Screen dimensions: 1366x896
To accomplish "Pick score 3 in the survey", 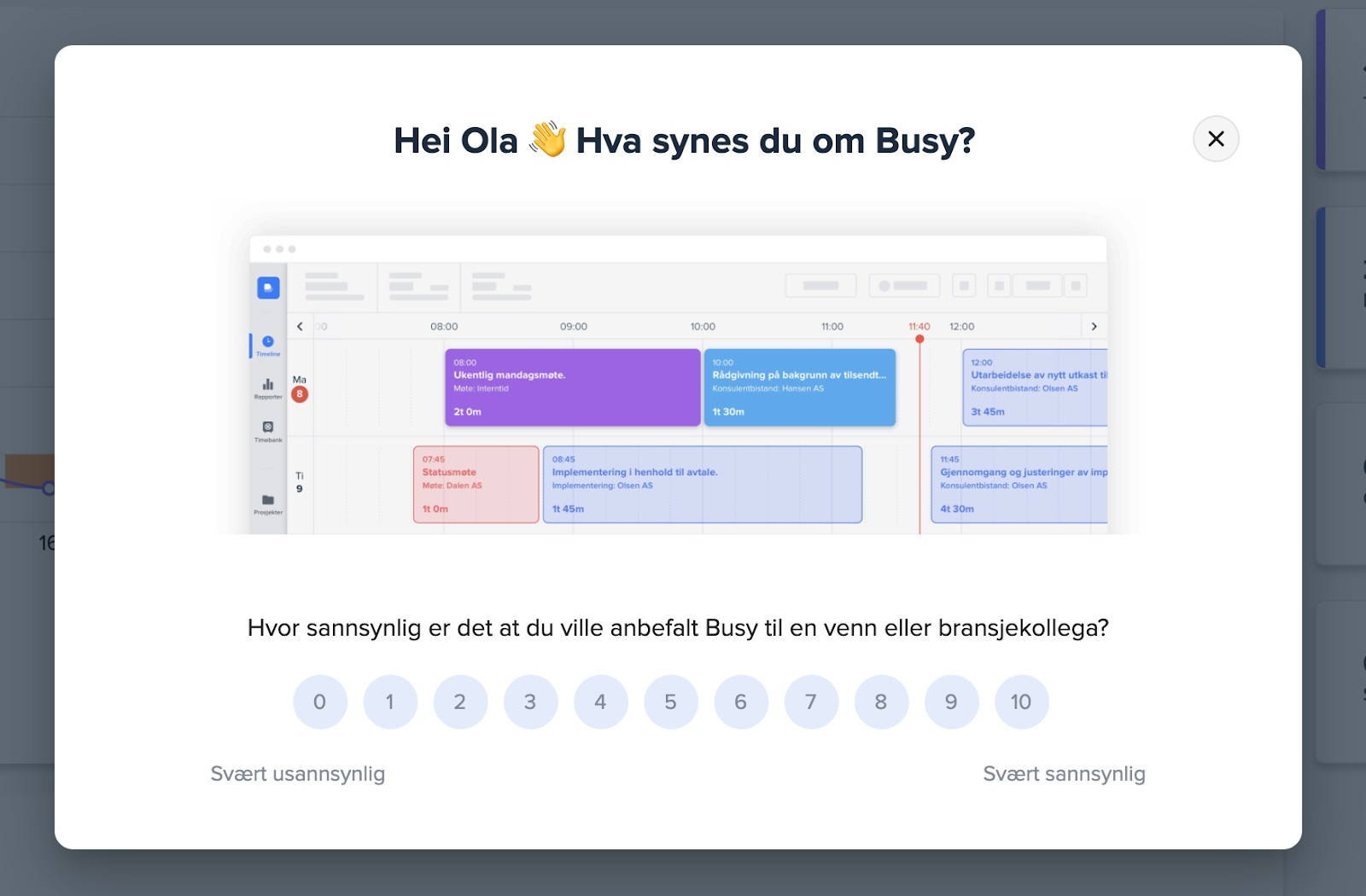I will 530,701.
